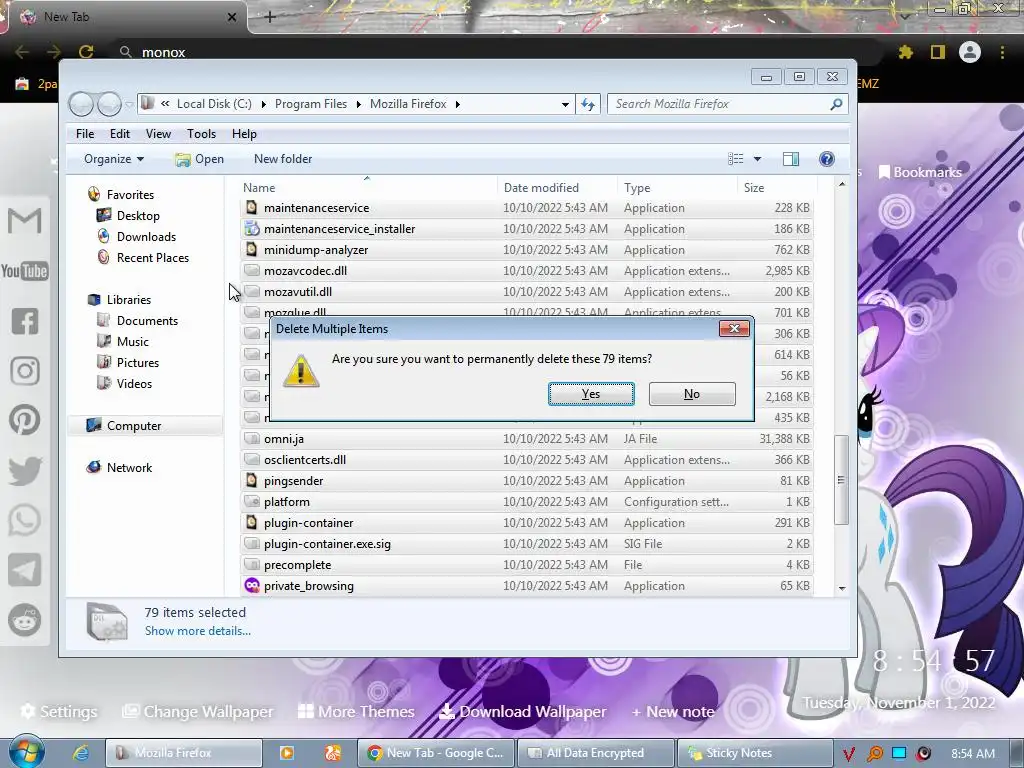Open a new Chrome tab with plus
Viewport: 1024px width, 768px height.
[x=270, y=17]
